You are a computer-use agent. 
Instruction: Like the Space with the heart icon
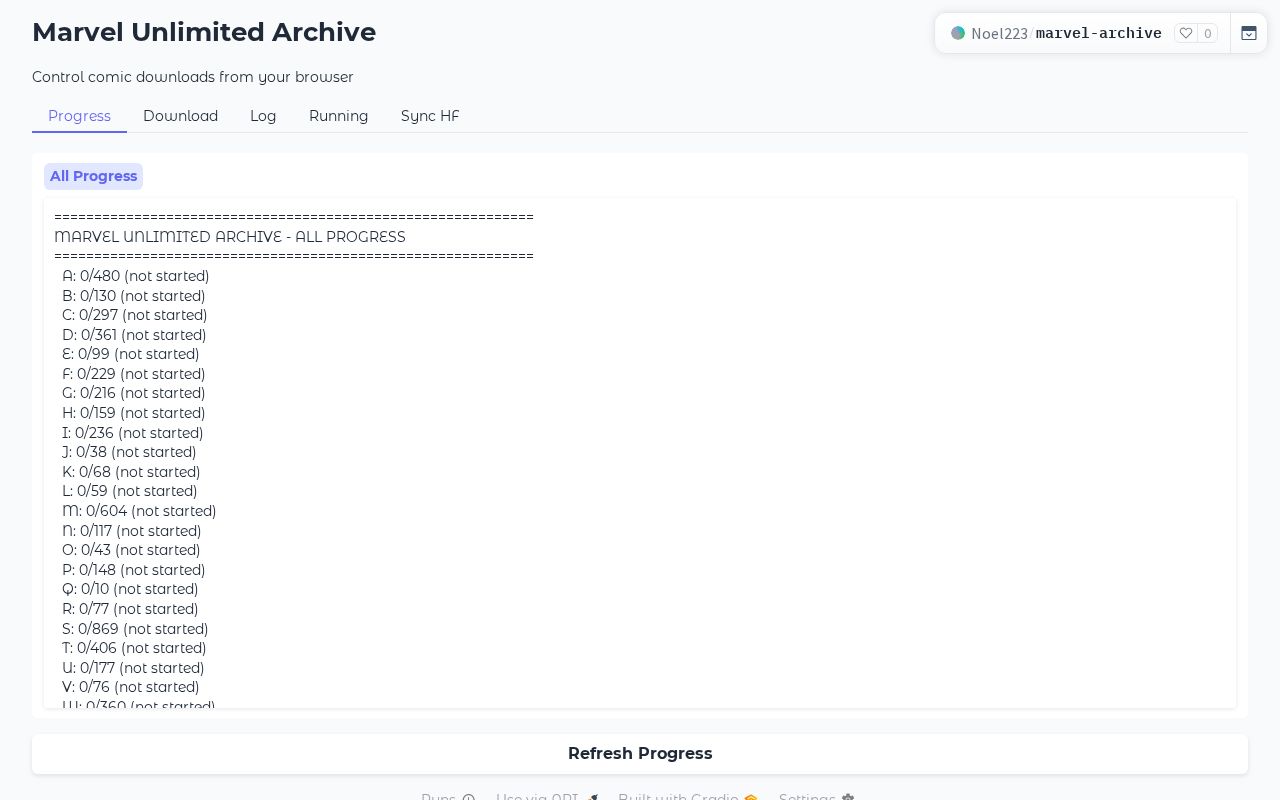point(1186,33)
